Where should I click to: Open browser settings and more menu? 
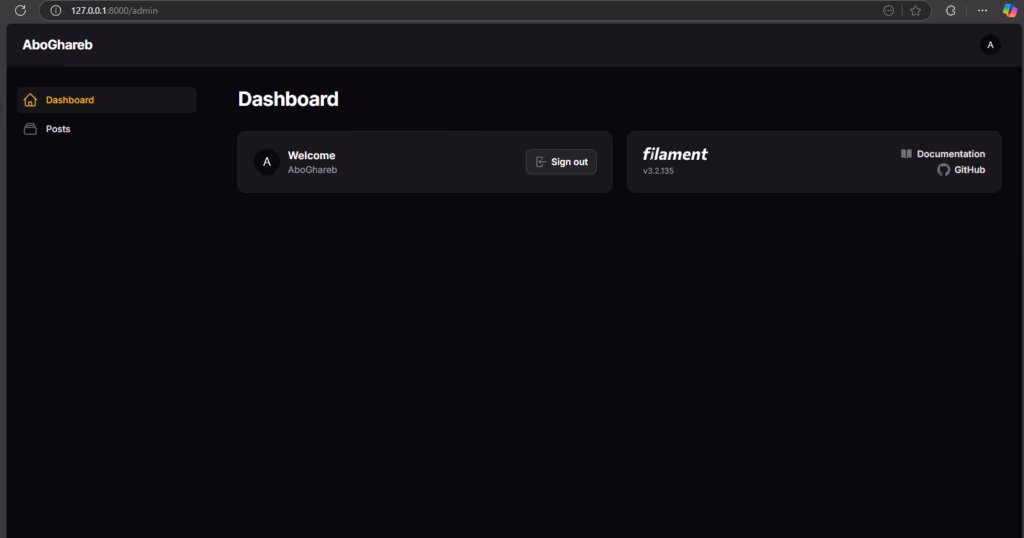pos(982,10)
